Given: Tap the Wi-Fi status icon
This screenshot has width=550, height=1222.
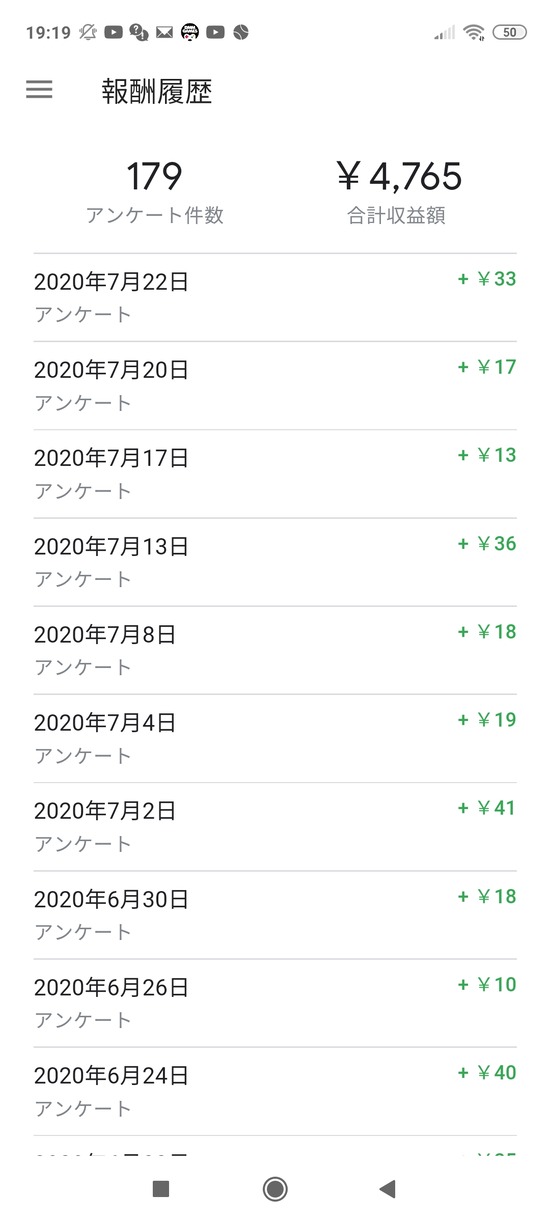Looking at the screenshot, I should [x=474, y=32].
